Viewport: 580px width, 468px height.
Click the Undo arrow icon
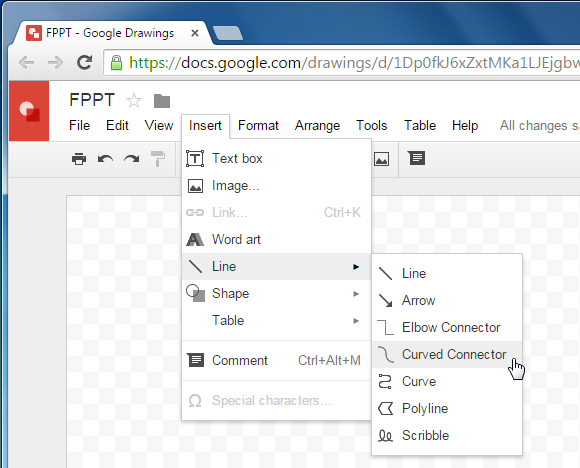(105, 159)
